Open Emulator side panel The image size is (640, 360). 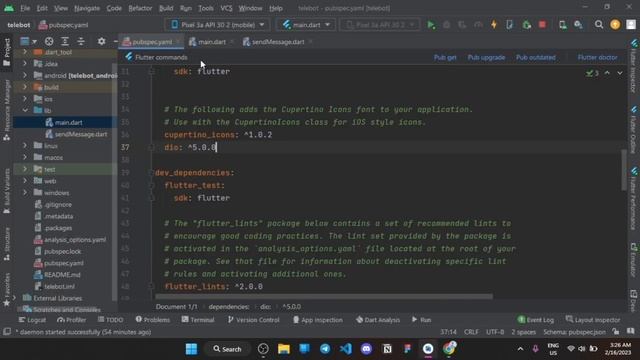[633, 261]
